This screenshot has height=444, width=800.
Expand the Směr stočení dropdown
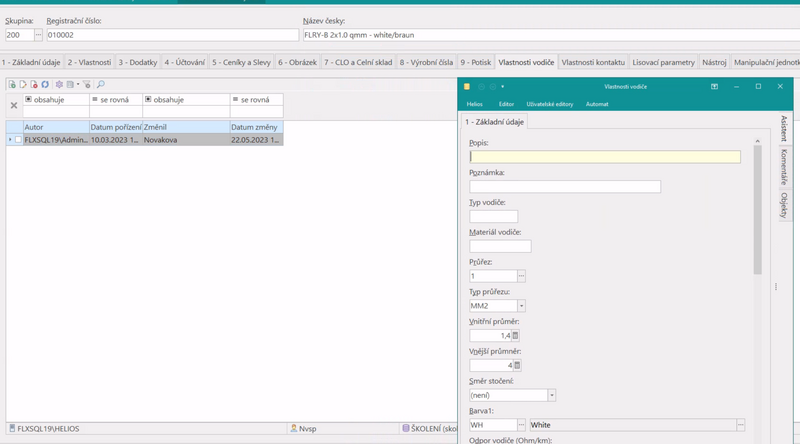[x=551, y=396]
